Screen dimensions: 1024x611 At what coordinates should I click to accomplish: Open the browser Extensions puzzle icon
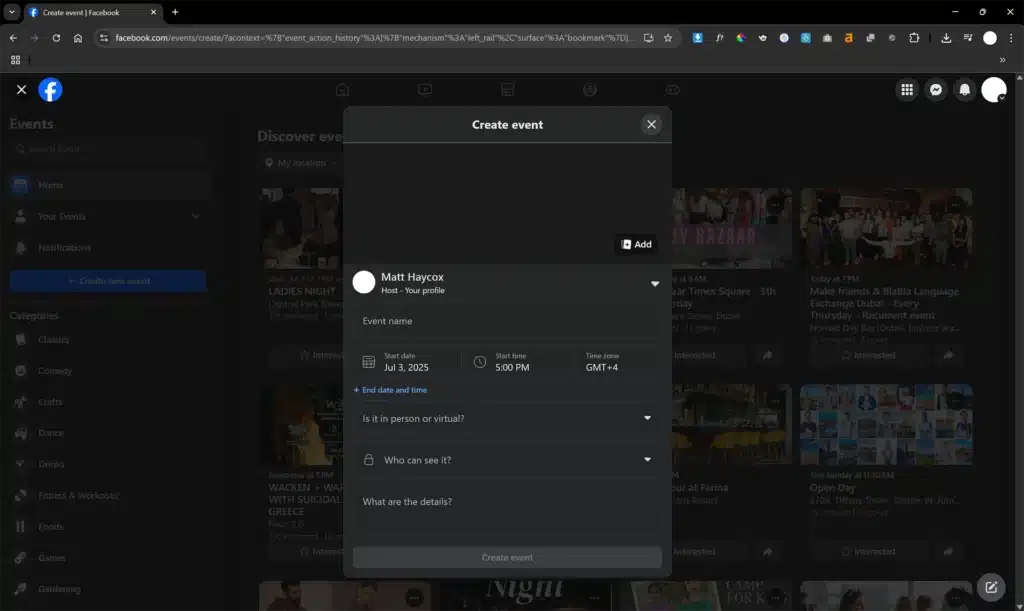[x=914, y=38]
